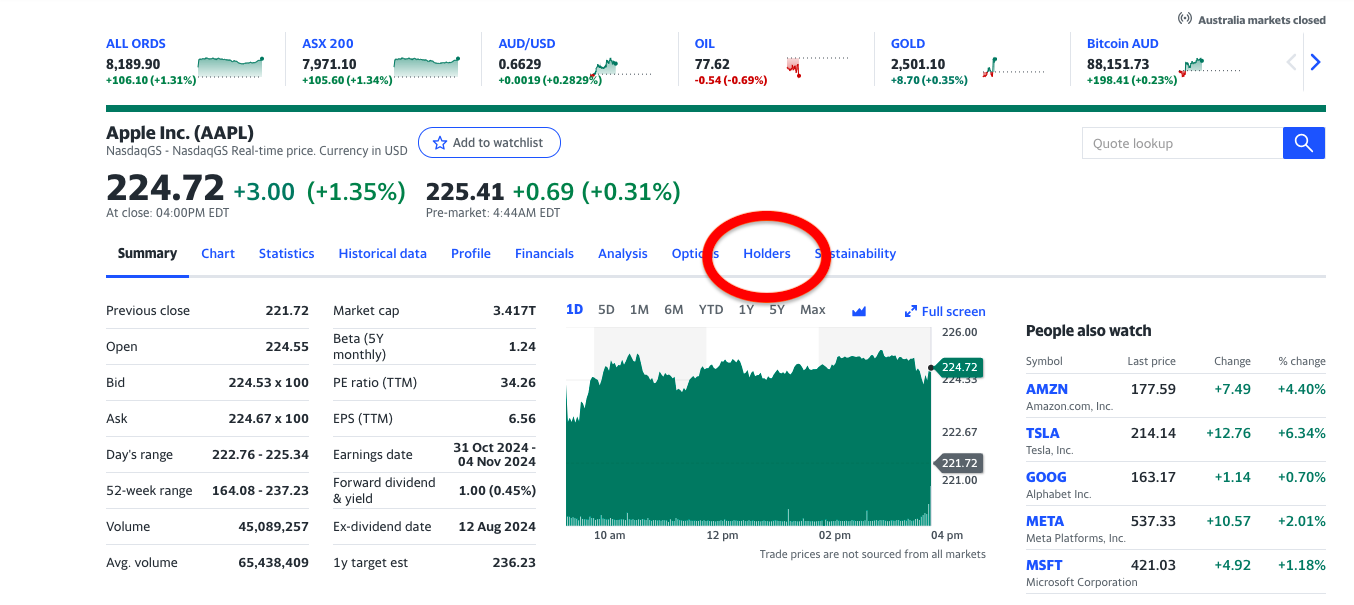This screenshot has height=605, width=1354.
Task: Open the Holders tab
Action: (766, 254)
